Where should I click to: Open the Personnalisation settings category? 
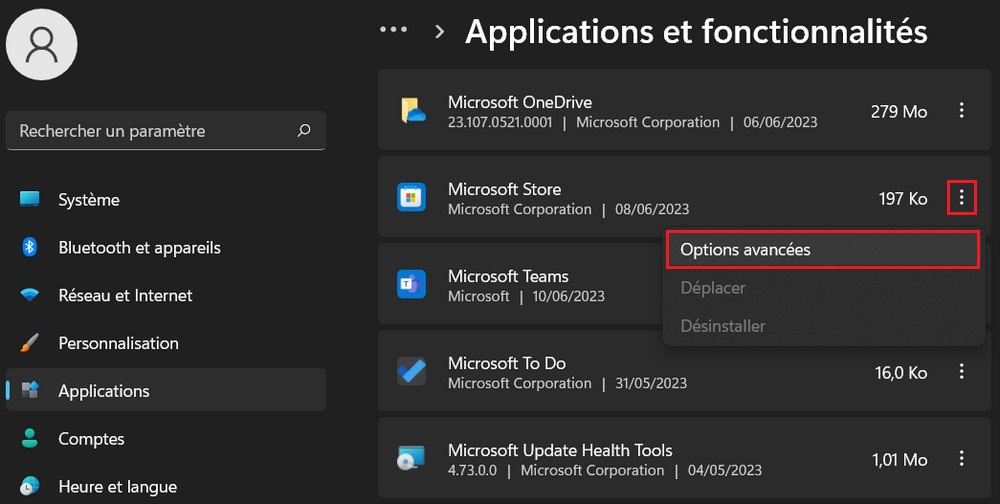(118, 343)
